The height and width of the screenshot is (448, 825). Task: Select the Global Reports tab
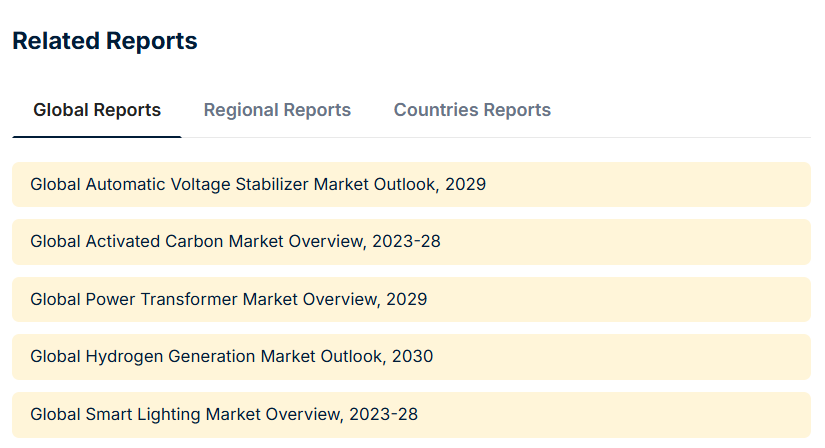(97, 110)
